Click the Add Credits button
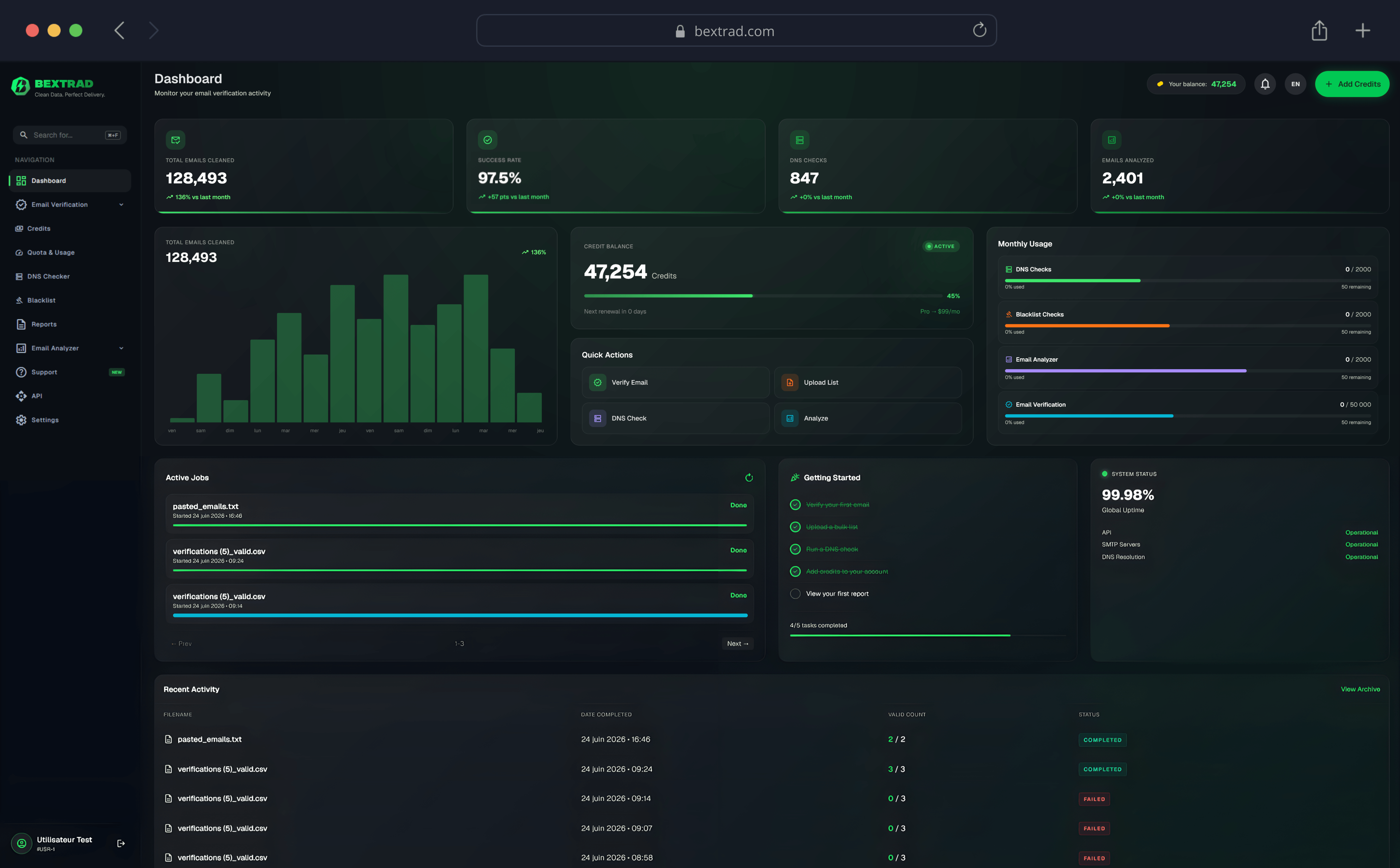The height and width of the screenshot is (868, 1400). point(1352,84)
